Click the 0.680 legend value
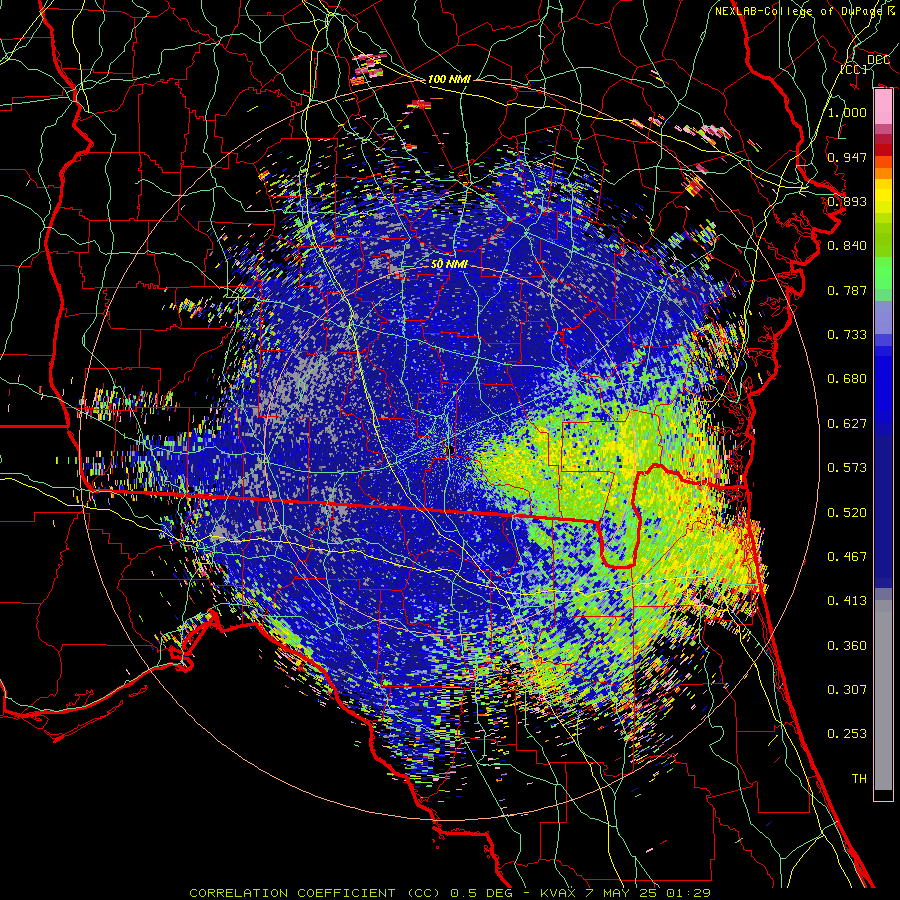This screenshot has height=900, width=900. (847, 379)
